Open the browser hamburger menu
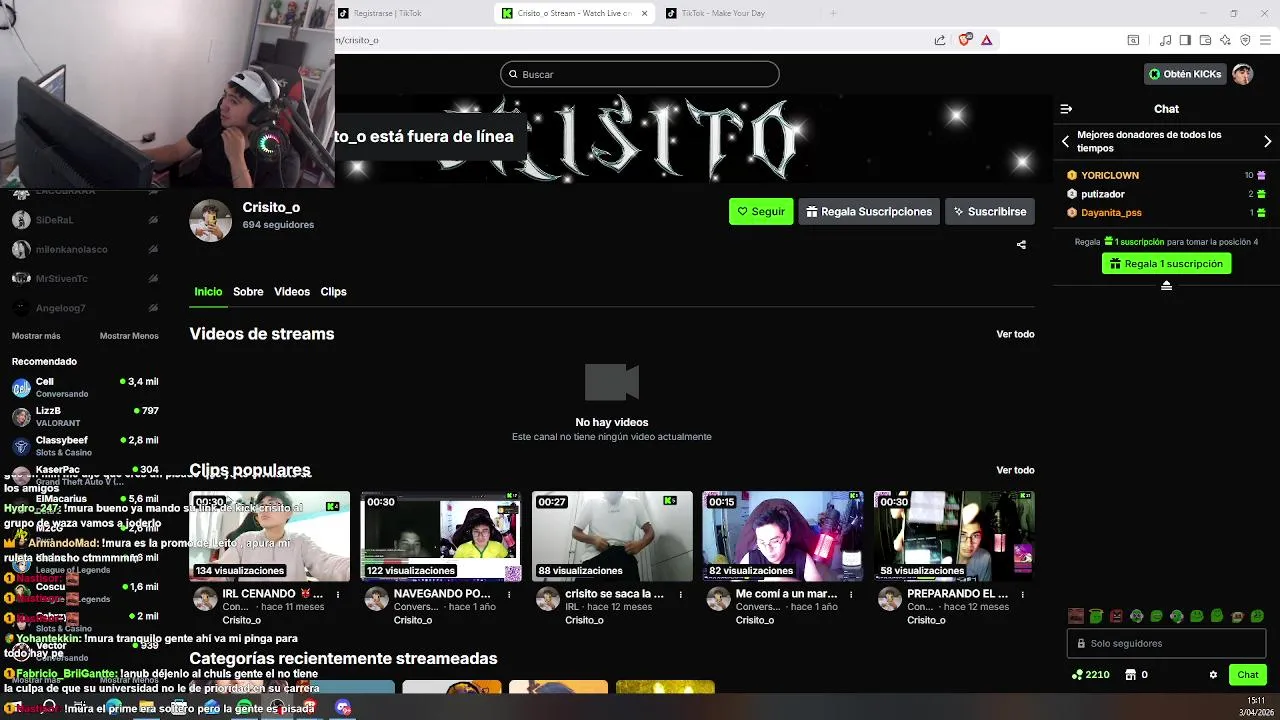Screen dimensions: 1280x720 click(1266, 40)
